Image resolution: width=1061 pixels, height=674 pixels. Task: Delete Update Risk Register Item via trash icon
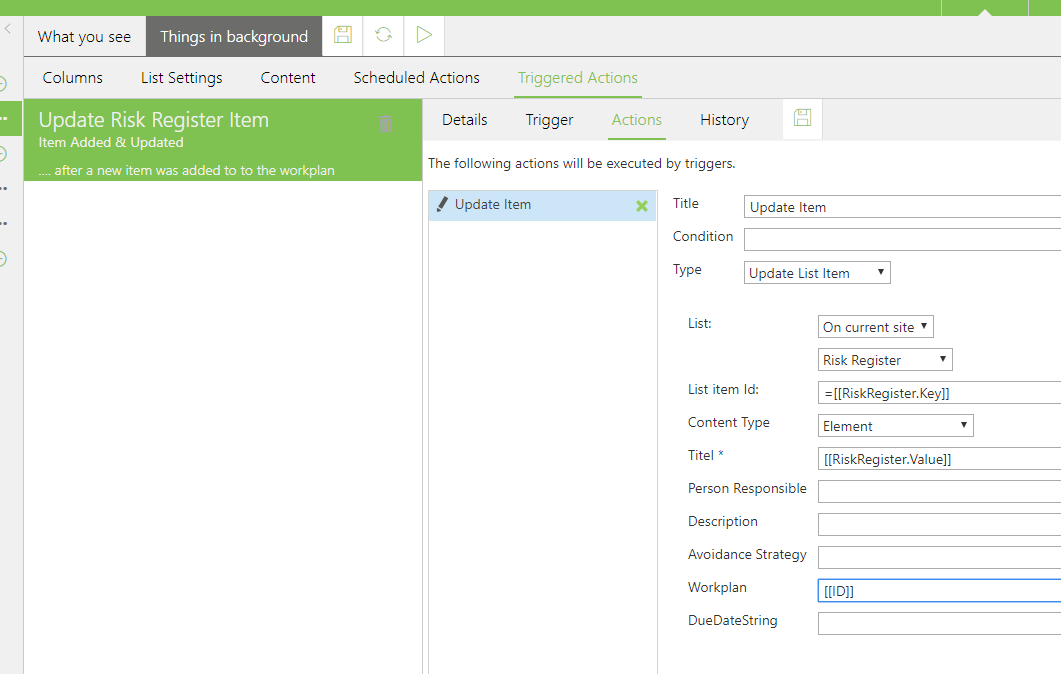tap(385, 124)
